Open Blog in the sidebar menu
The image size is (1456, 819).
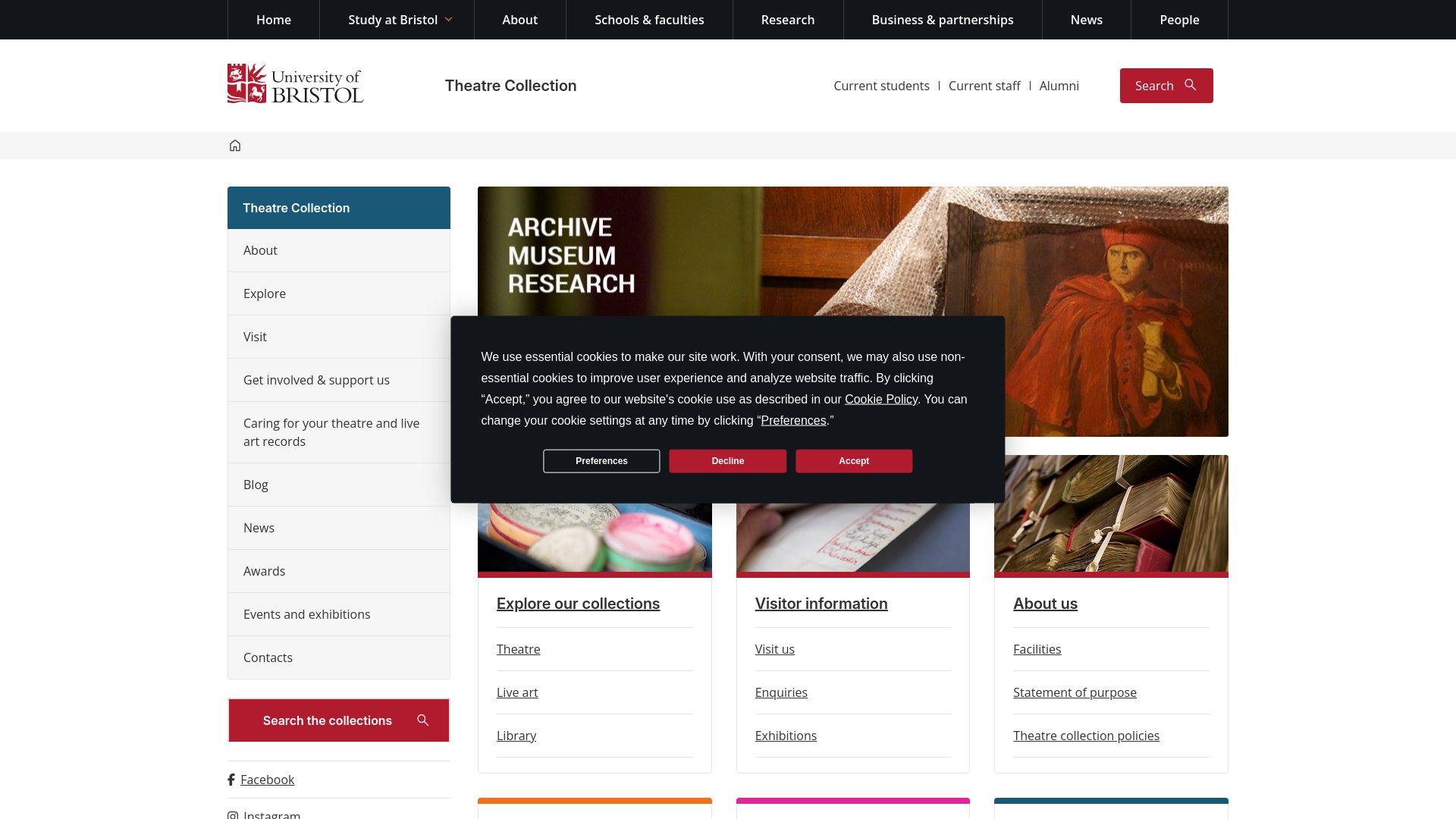click(339, 485)
